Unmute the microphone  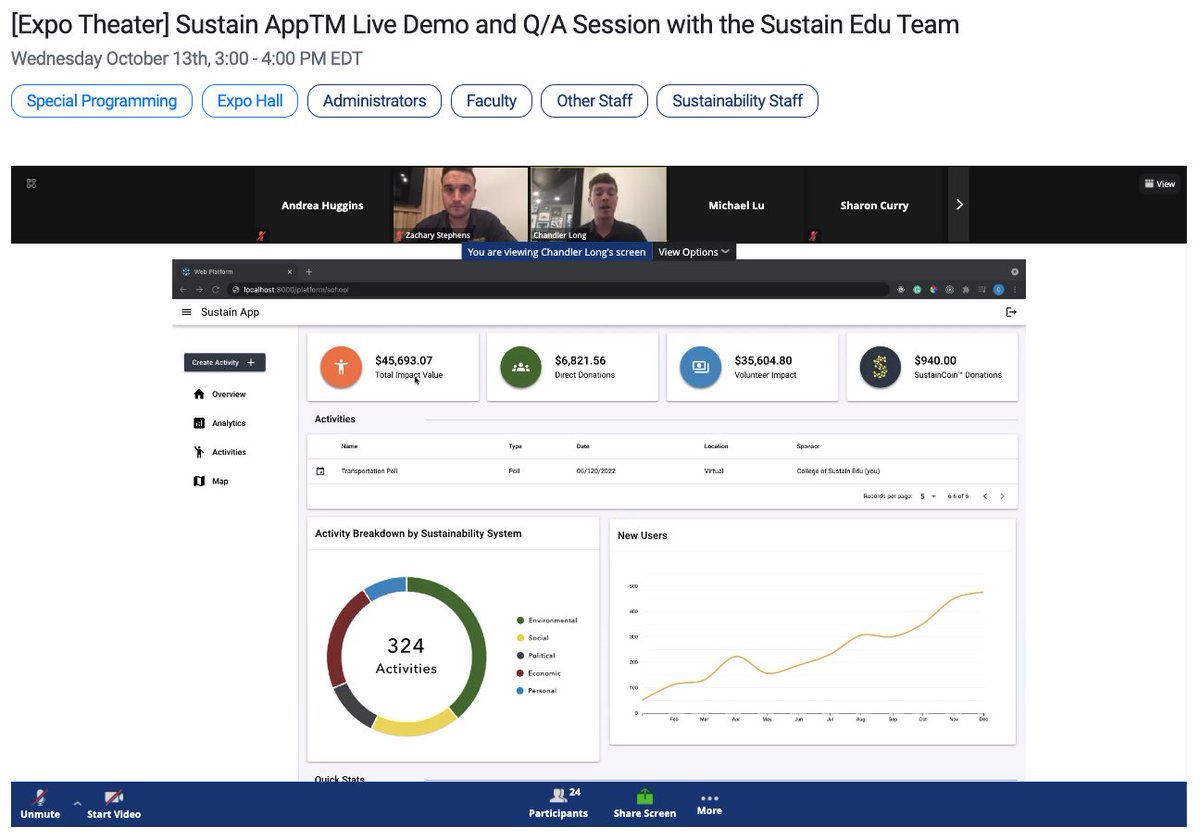coord(40,803)
